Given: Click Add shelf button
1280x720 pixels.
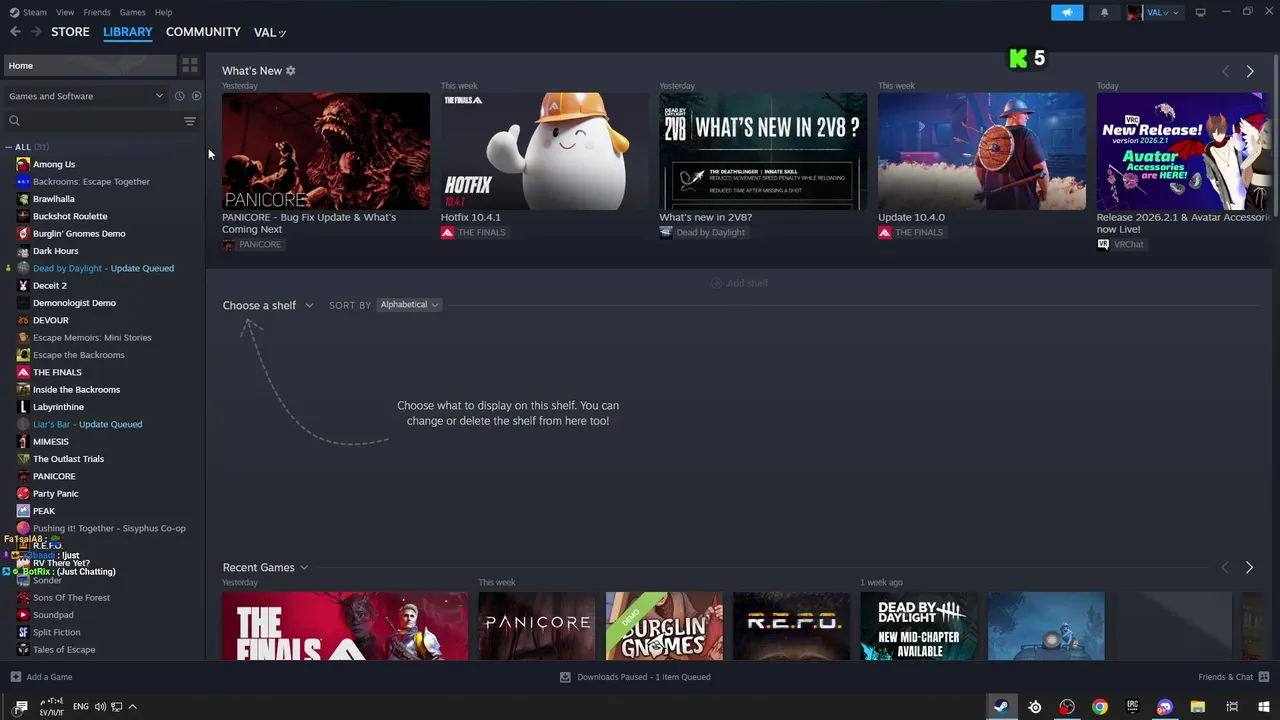Looking at the screenshot, I should pyautogui.click(x=739, y=283).
